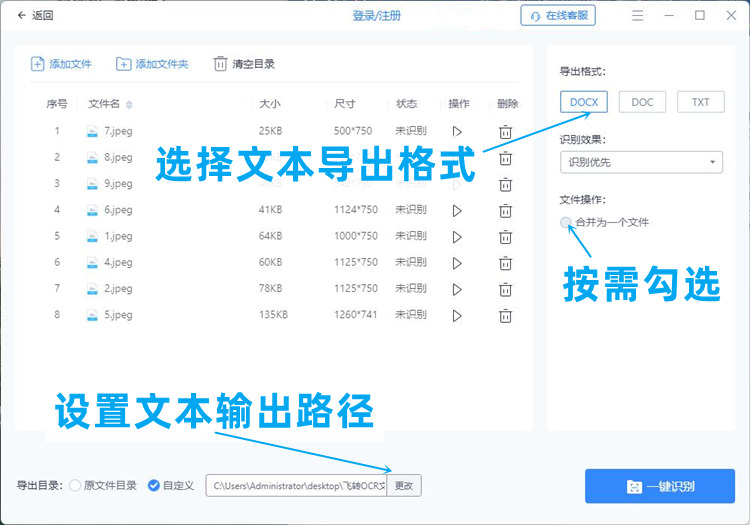Click the 状态 column header
This screenshot has width=750, height=525.
[x=407, y=104]
